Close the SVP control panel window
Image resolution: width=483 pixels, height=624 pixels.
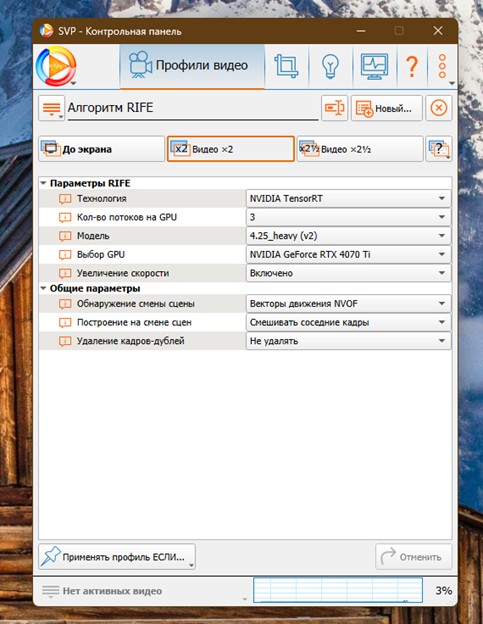(438, 31)
